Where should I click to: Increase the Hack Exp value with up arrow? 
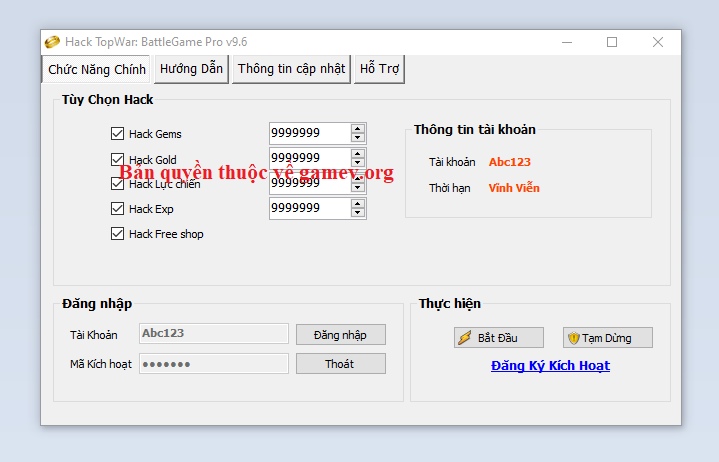coord(358,204)
